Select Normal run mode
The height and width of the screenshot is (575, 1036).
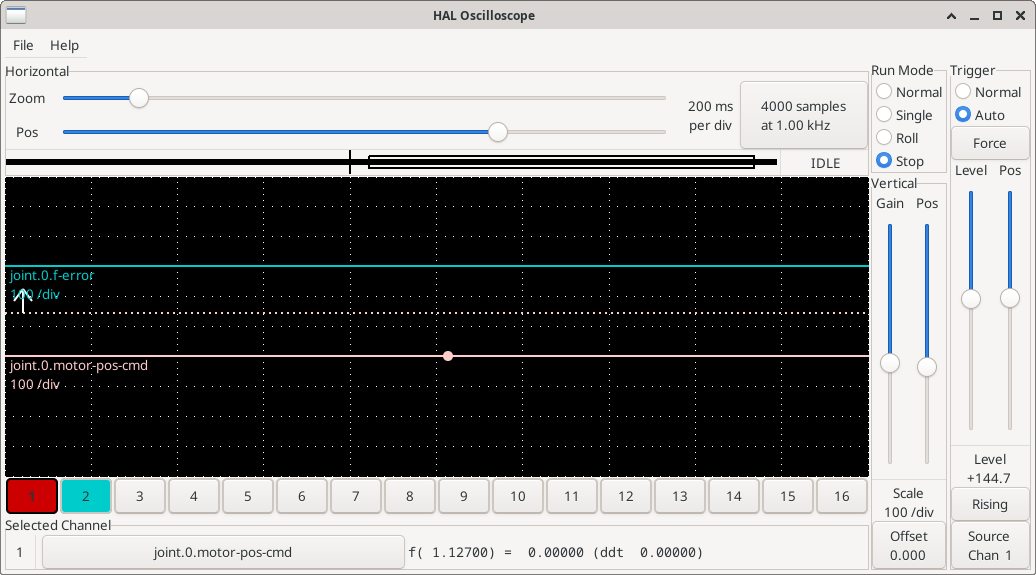pos(909,92)
